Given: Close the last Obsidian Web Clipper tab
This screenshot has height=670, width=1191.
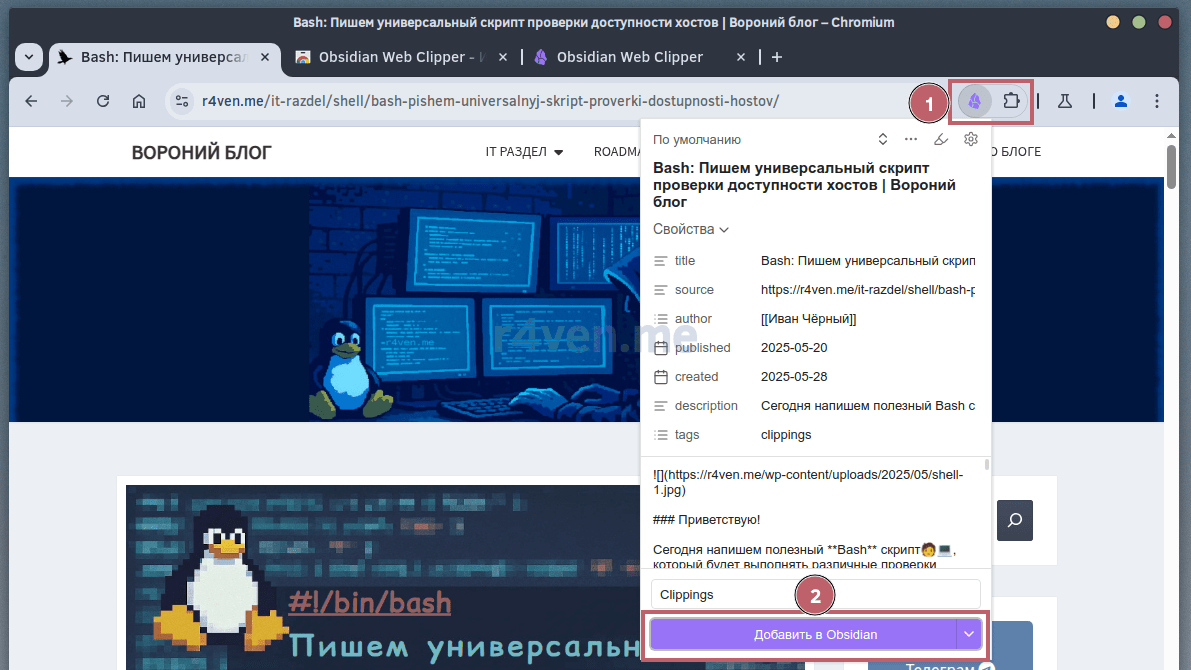Looking at the screenshot, I should [x=741, y=57].
